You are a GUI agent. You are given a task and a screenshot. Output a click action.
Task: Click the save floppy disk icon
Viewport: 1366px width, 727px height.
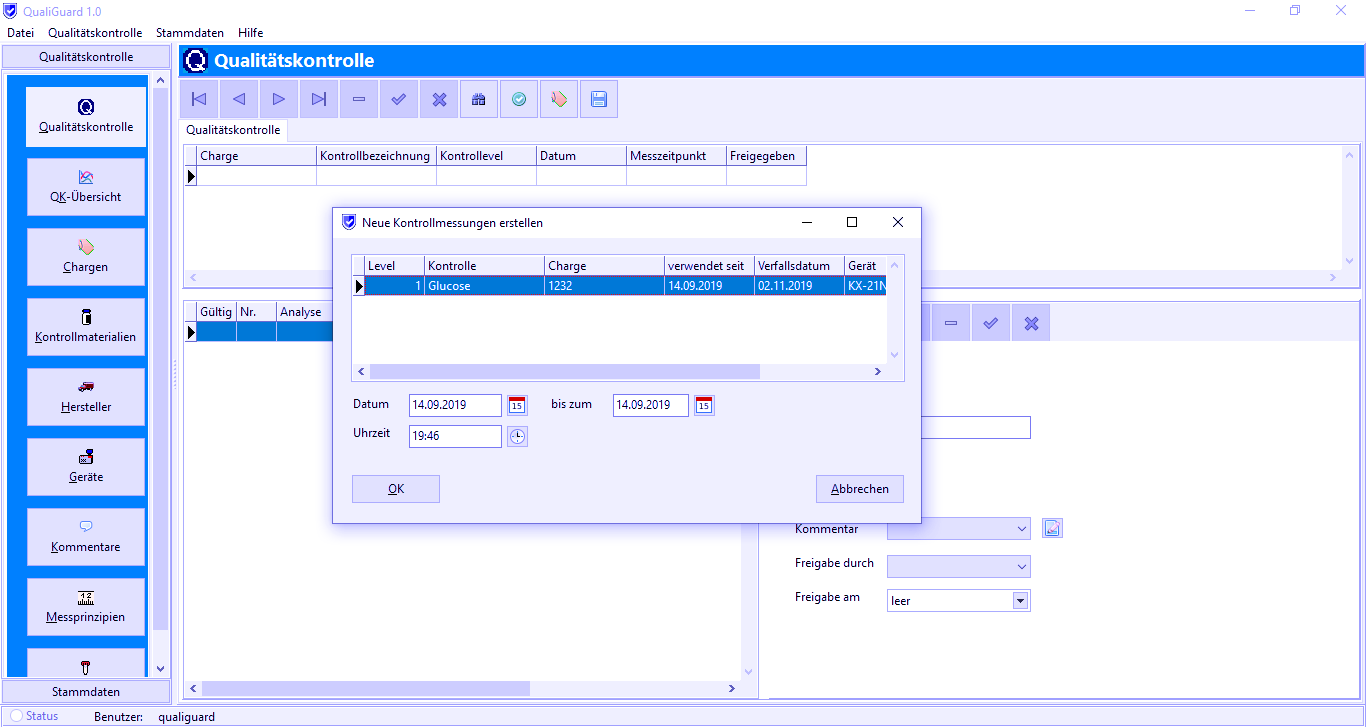[599, 99]
